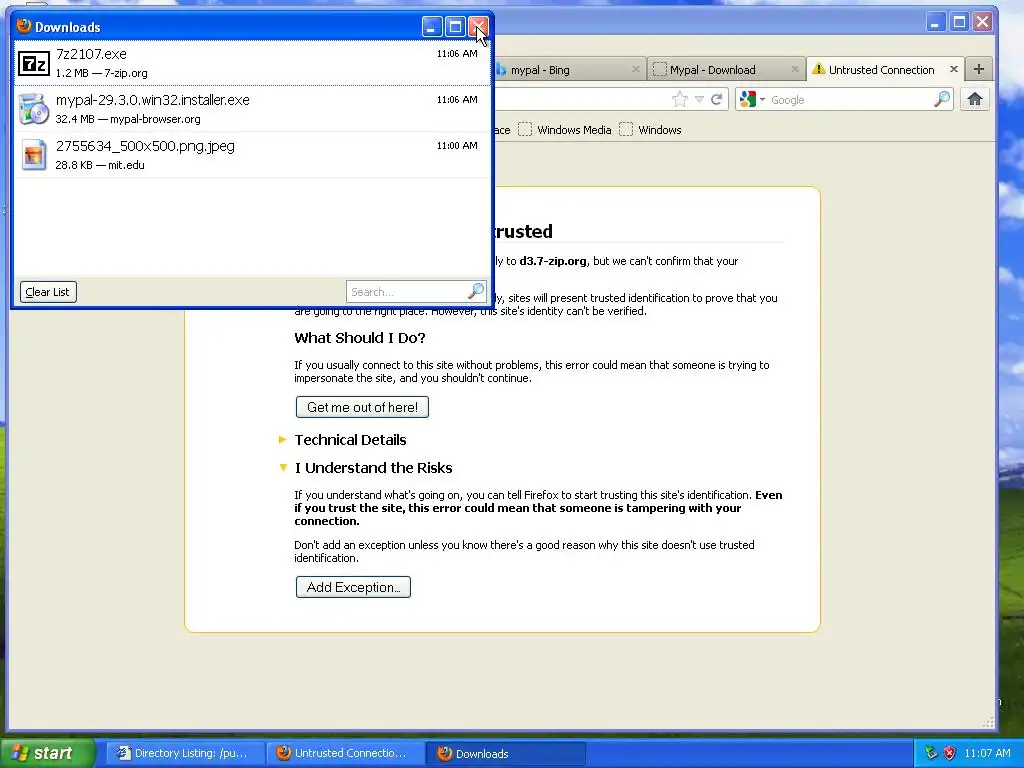Viewport: 1024px width, 768px height.
Task: Bookmark this page with the star icon
Action: click(x=680, y=99)
